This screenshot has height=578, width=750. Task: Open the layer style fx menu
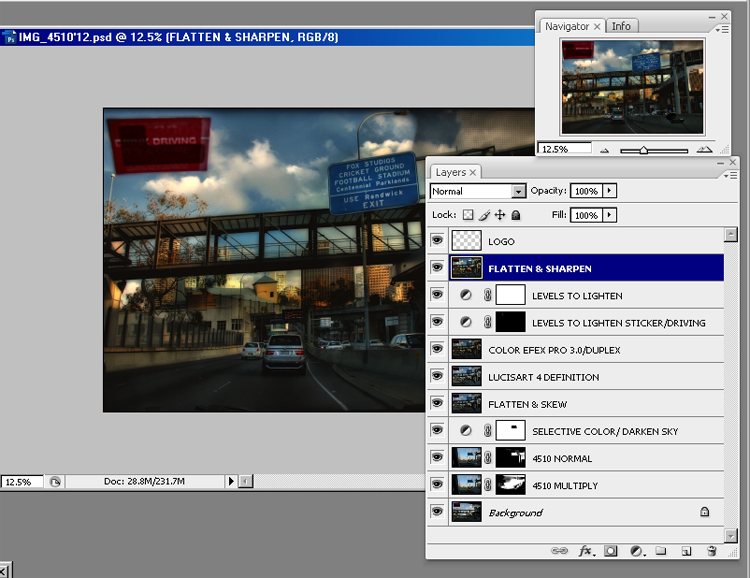(x=587, y=551)
